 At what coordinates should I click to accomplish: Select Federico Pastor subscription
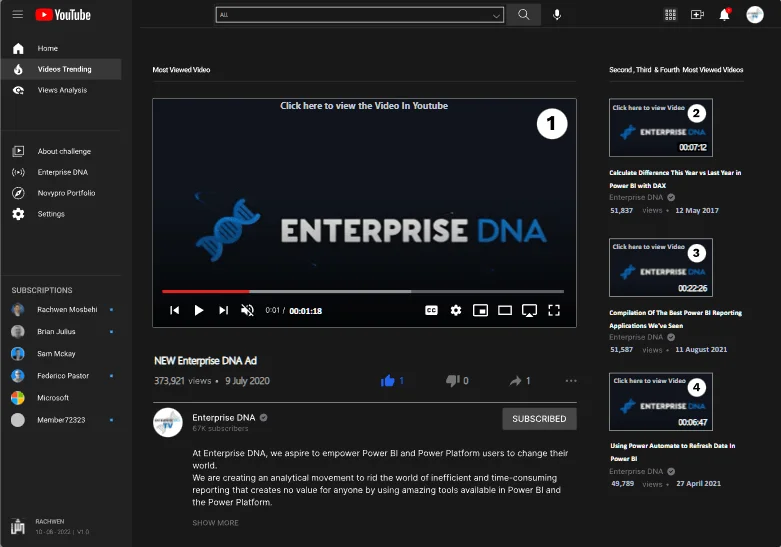pos(62,376)
